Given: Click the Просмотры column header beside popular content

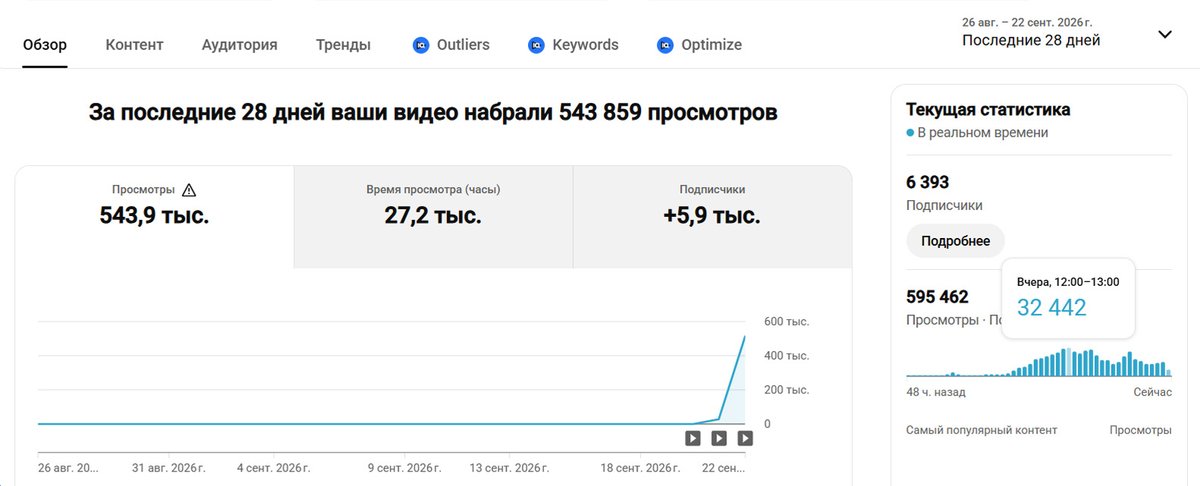Looking at the screenshot, I should 1140,430.
